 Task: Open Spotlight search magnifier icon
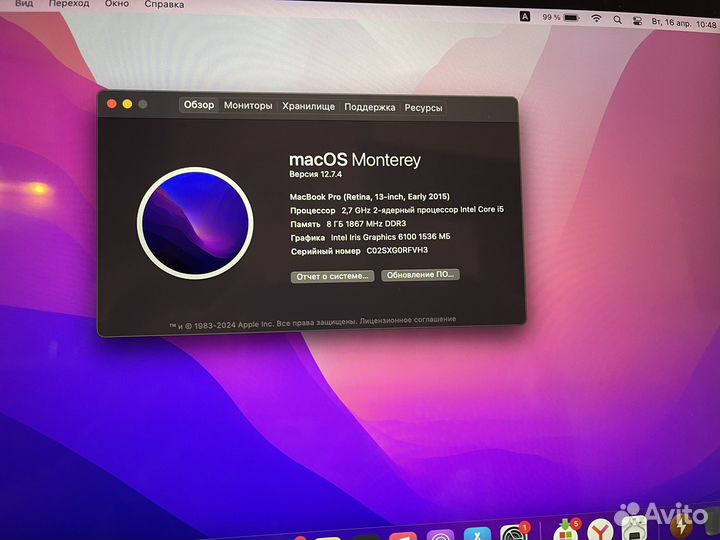[618, 20]
